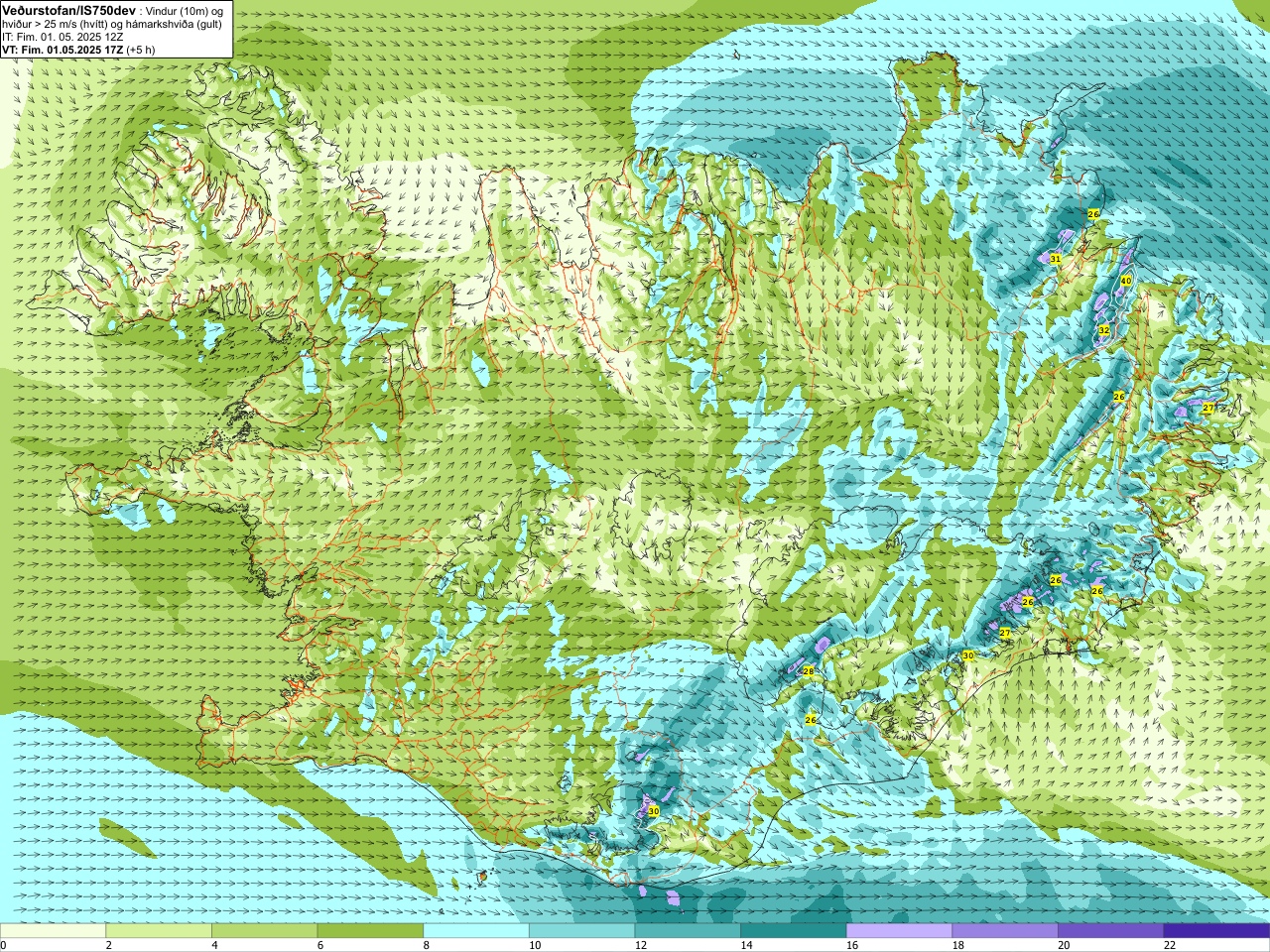This screenshot has width=1270, height=952.
Task: Select the yellow gust label 32
Action: (x=1103, y=330)
